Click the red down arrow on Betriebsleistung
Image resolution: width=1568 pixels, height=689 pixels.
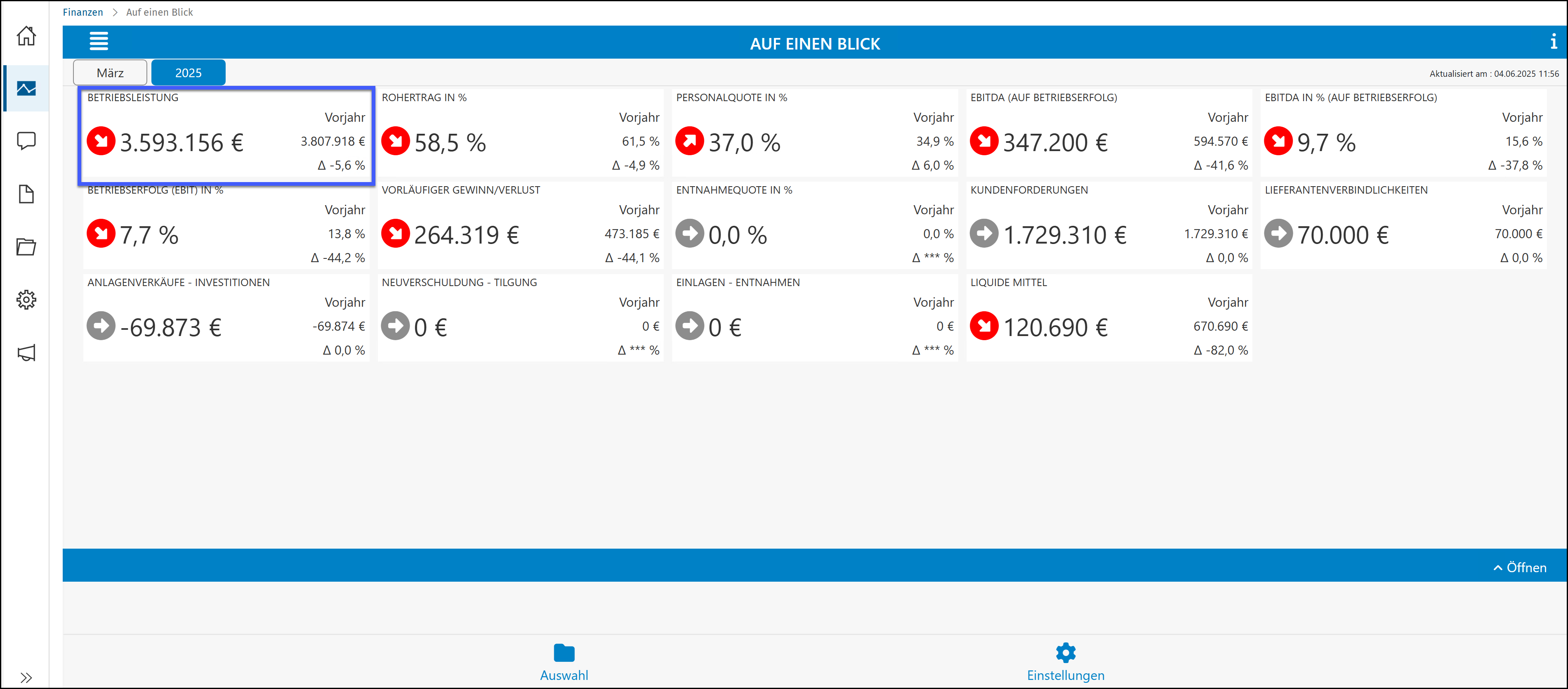101,141
